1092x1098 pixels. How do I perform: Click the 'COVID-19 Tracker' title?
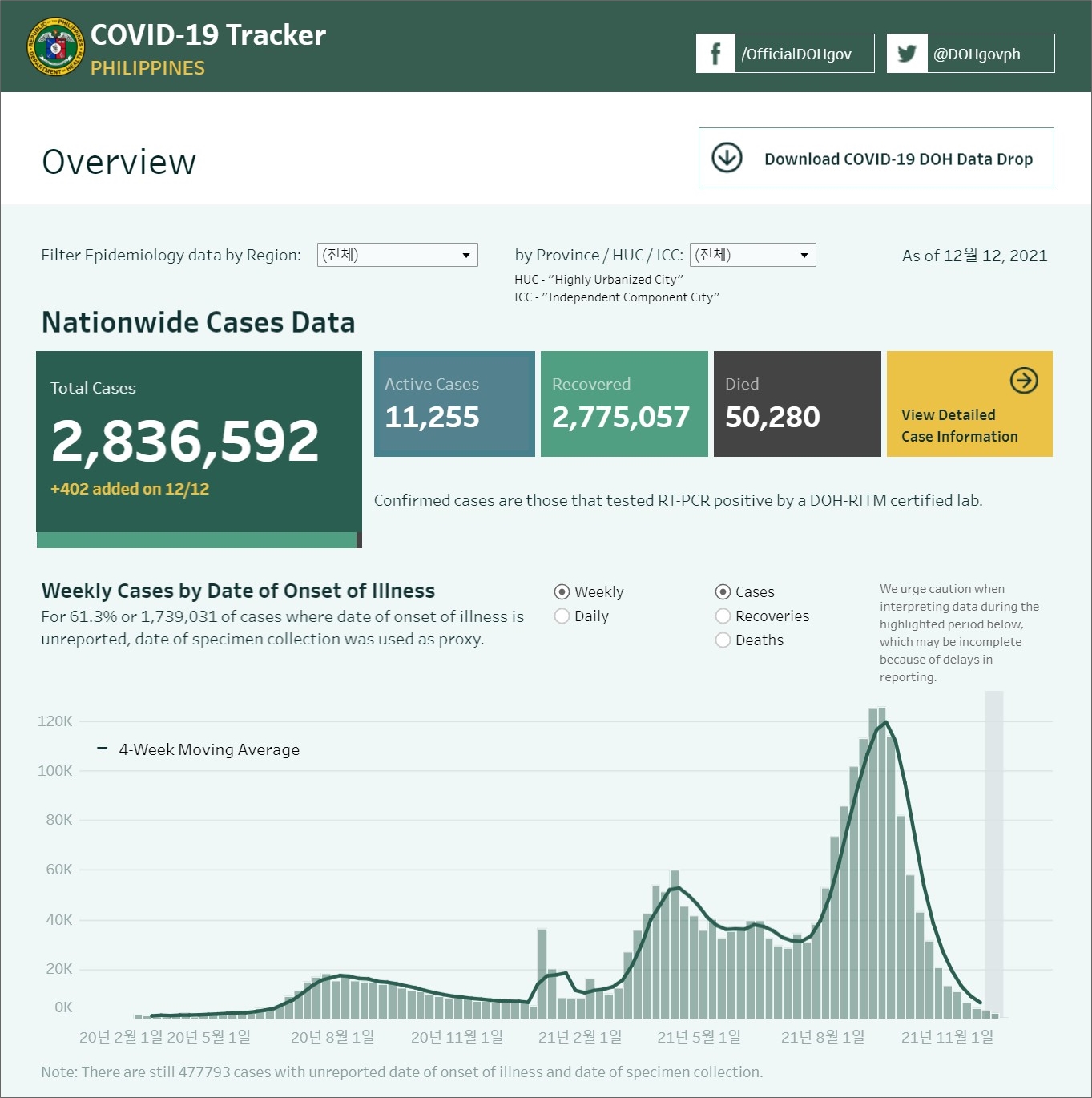(x=208, y=35)
